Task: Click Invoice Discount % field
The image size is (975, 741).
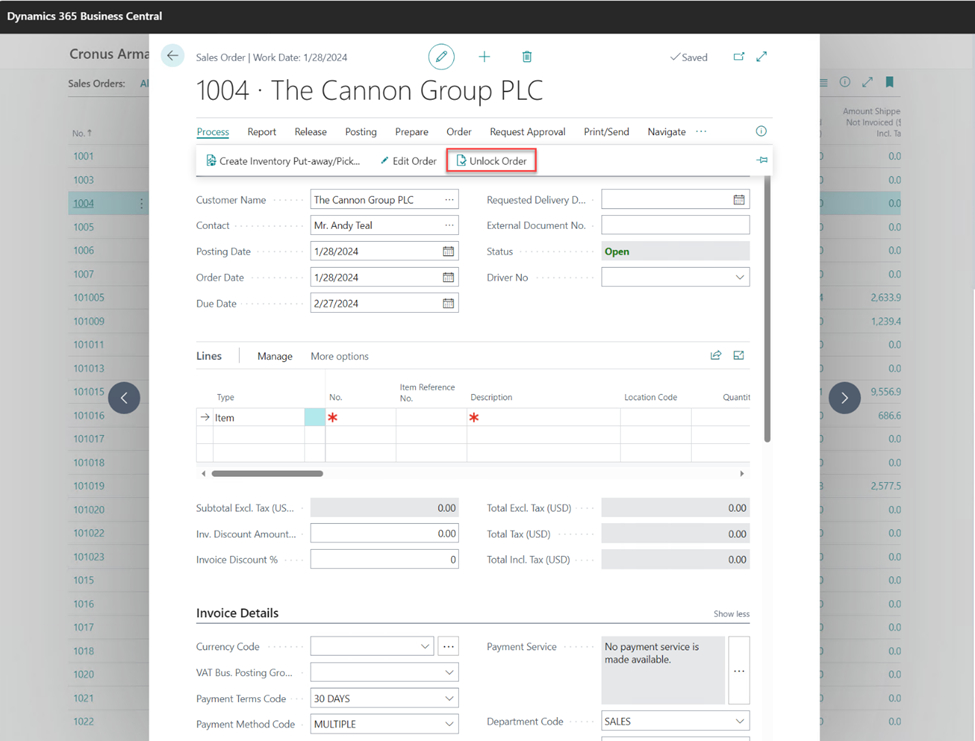Action: click(384, 559)
